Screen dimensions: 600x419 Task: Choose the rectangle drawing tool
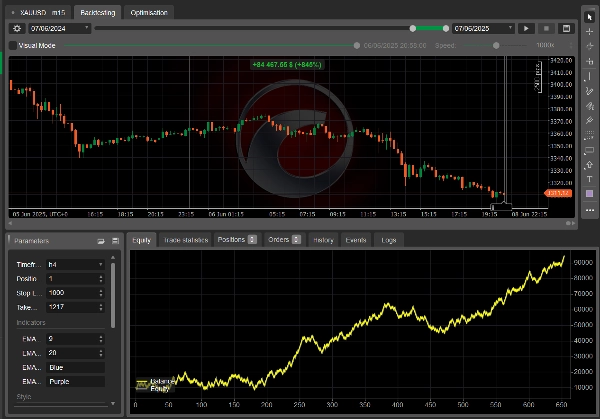(x=590, y=150)
